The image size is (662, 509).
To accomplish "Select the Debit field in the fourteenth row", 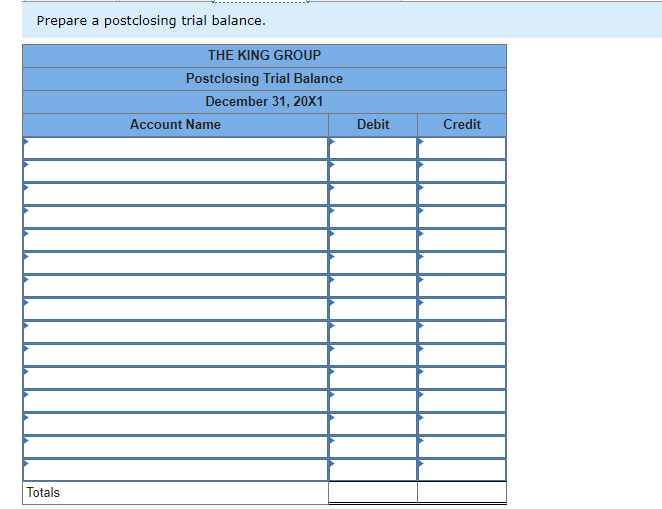I will tap(373, 447).
